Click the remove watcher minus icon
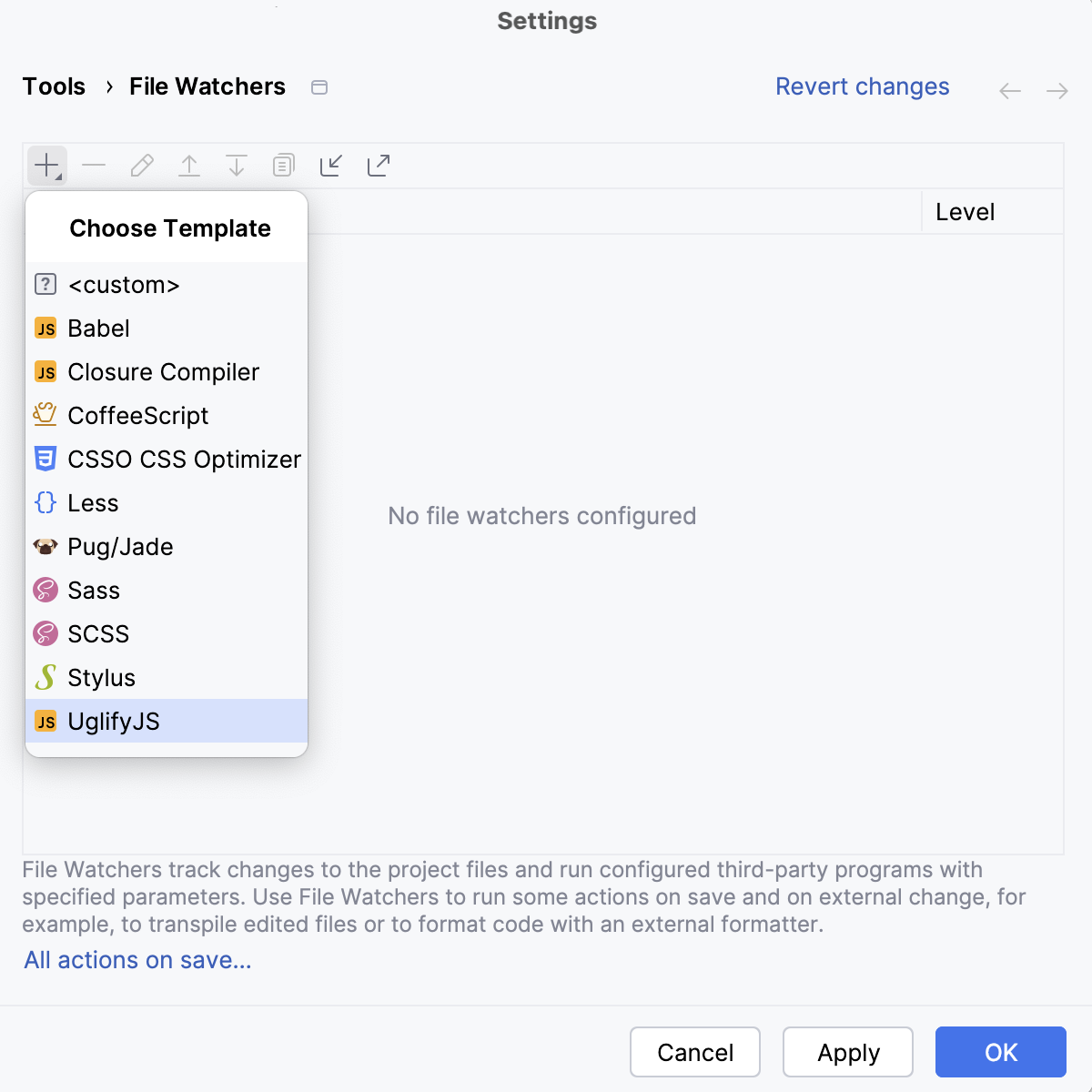The image size is (1092, 1092). [94, 165]
